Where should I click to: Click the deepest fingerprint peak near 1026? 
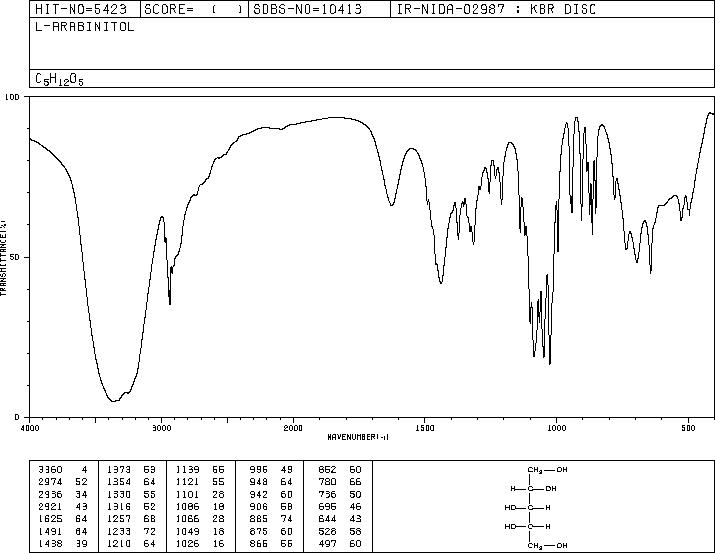[550, 362]
